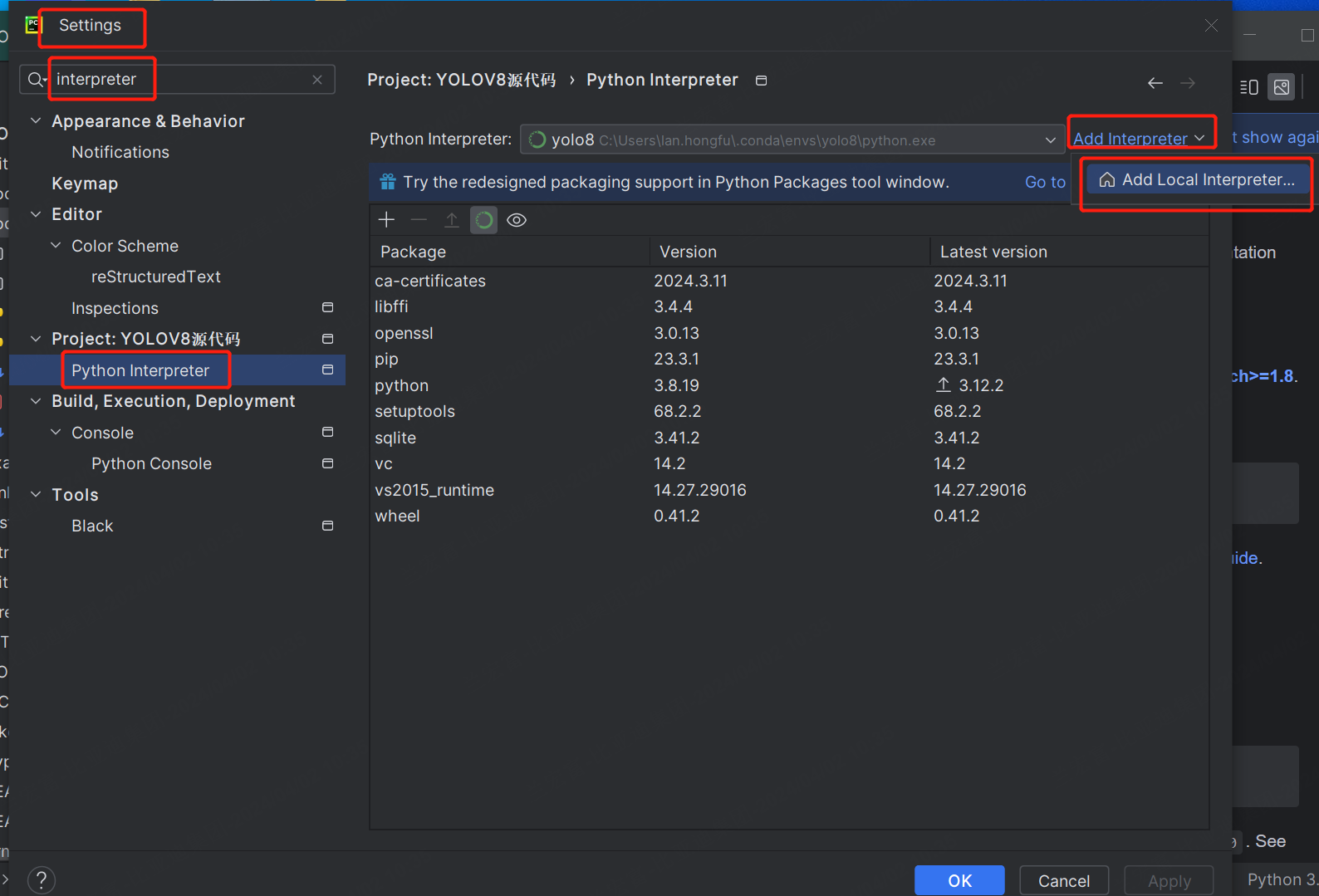Collapse the Color Scheme node
The width and height of the screenshot is (1319, 896).
point(56,246)
